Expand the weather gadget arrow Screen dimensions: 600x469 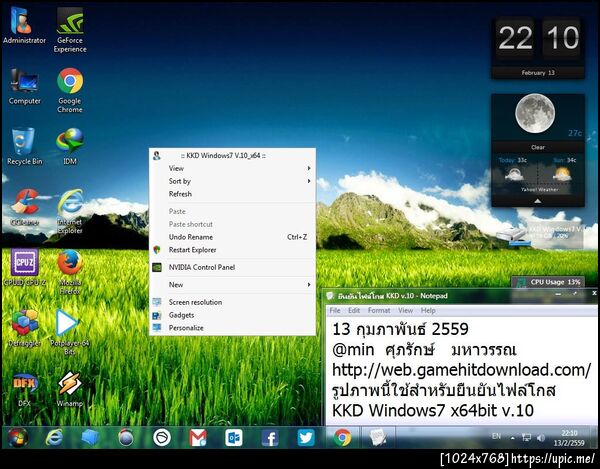[x=538, y=200]
